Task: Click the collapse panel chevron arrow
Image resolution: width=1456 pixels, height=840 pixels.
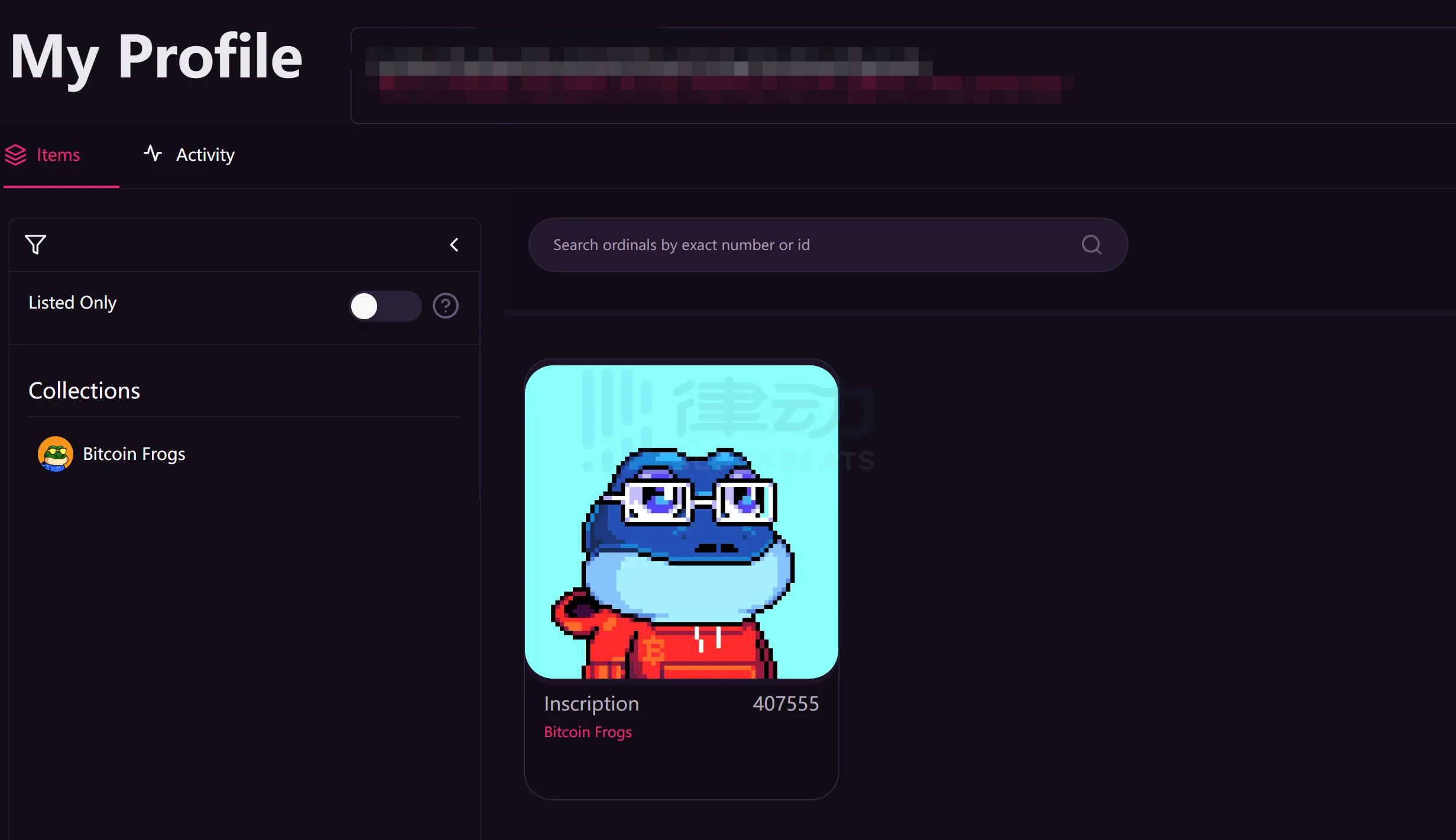Action: [454, 244]
